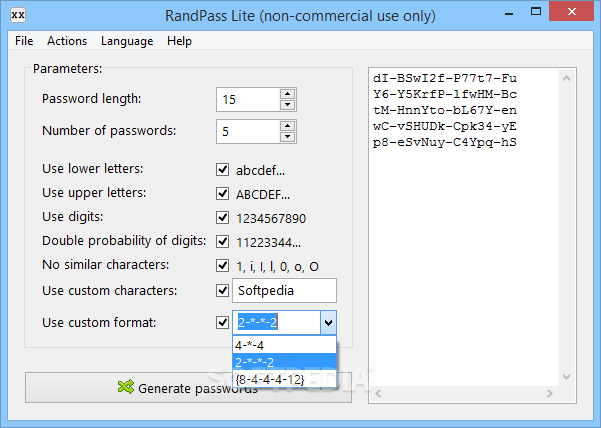Image resolution: width=601 pixels, height=428 pixels.
Task: Toggle Use digits checkbox
Action: [222, 217]
